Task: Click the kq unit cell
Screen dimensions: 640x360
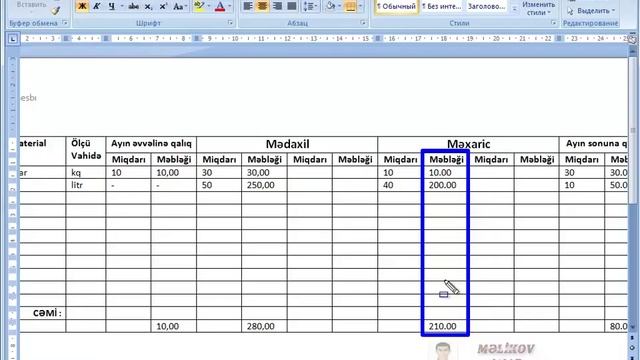Action: click(x=86, y=173)
